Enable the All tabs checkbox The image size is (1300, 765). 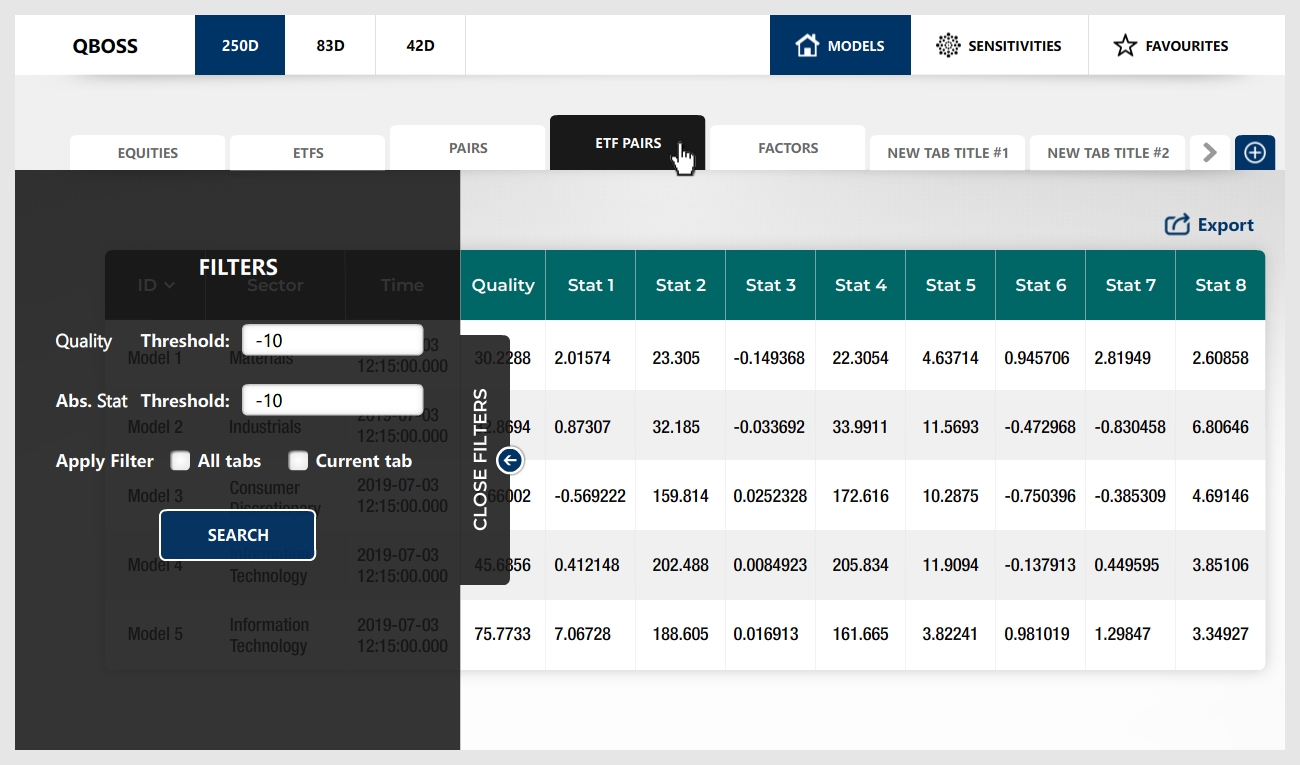pos(180,461)
